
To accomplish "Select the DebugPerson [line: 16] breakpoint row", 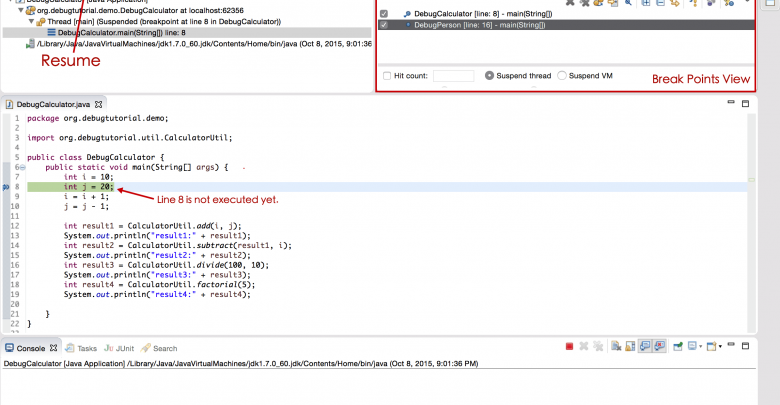I will click(566, 25).
